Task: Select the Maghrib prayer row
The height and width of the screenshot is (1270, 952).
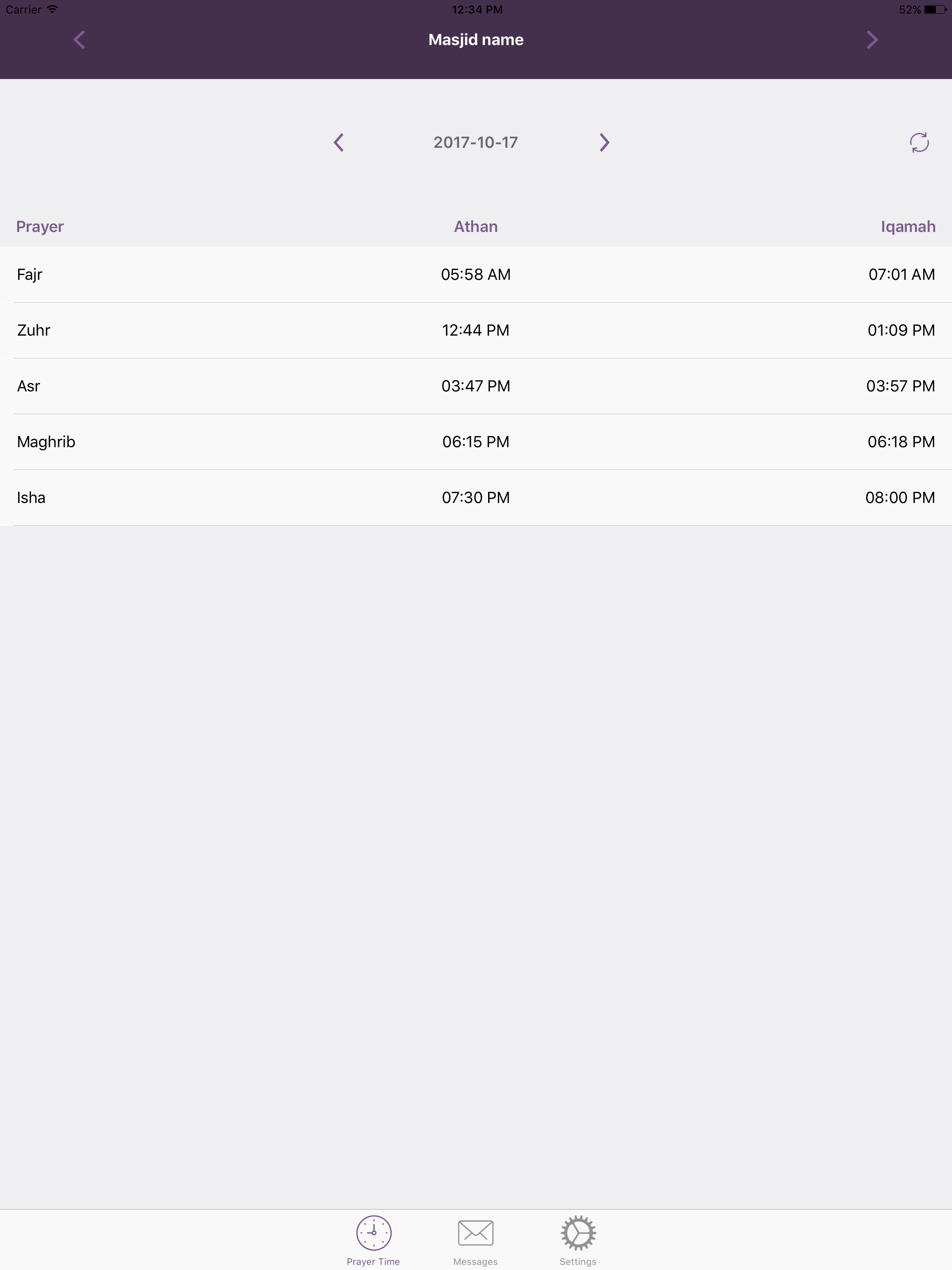Action: 476,442
